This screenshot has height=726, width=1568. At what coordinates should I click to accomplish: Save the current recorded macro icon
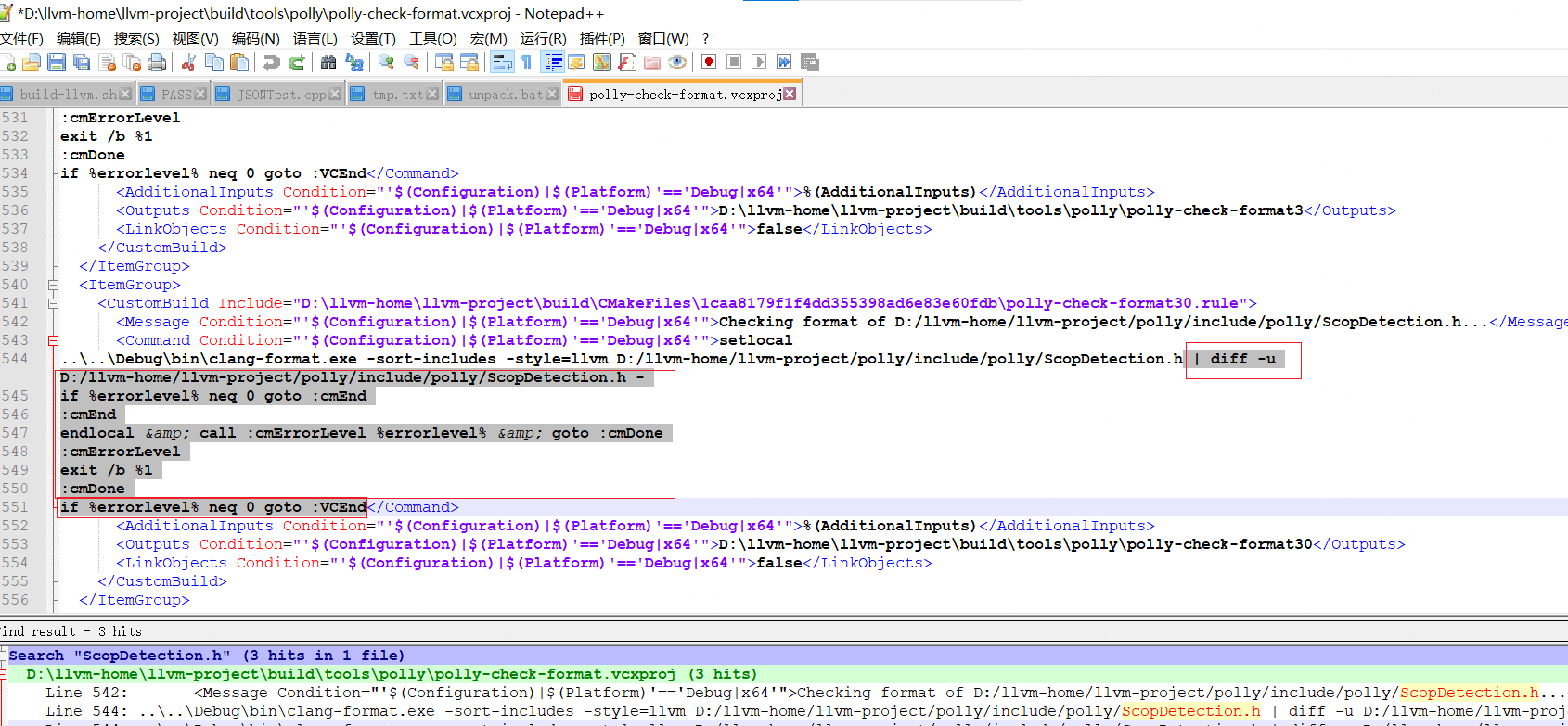[x=809, y=62]
